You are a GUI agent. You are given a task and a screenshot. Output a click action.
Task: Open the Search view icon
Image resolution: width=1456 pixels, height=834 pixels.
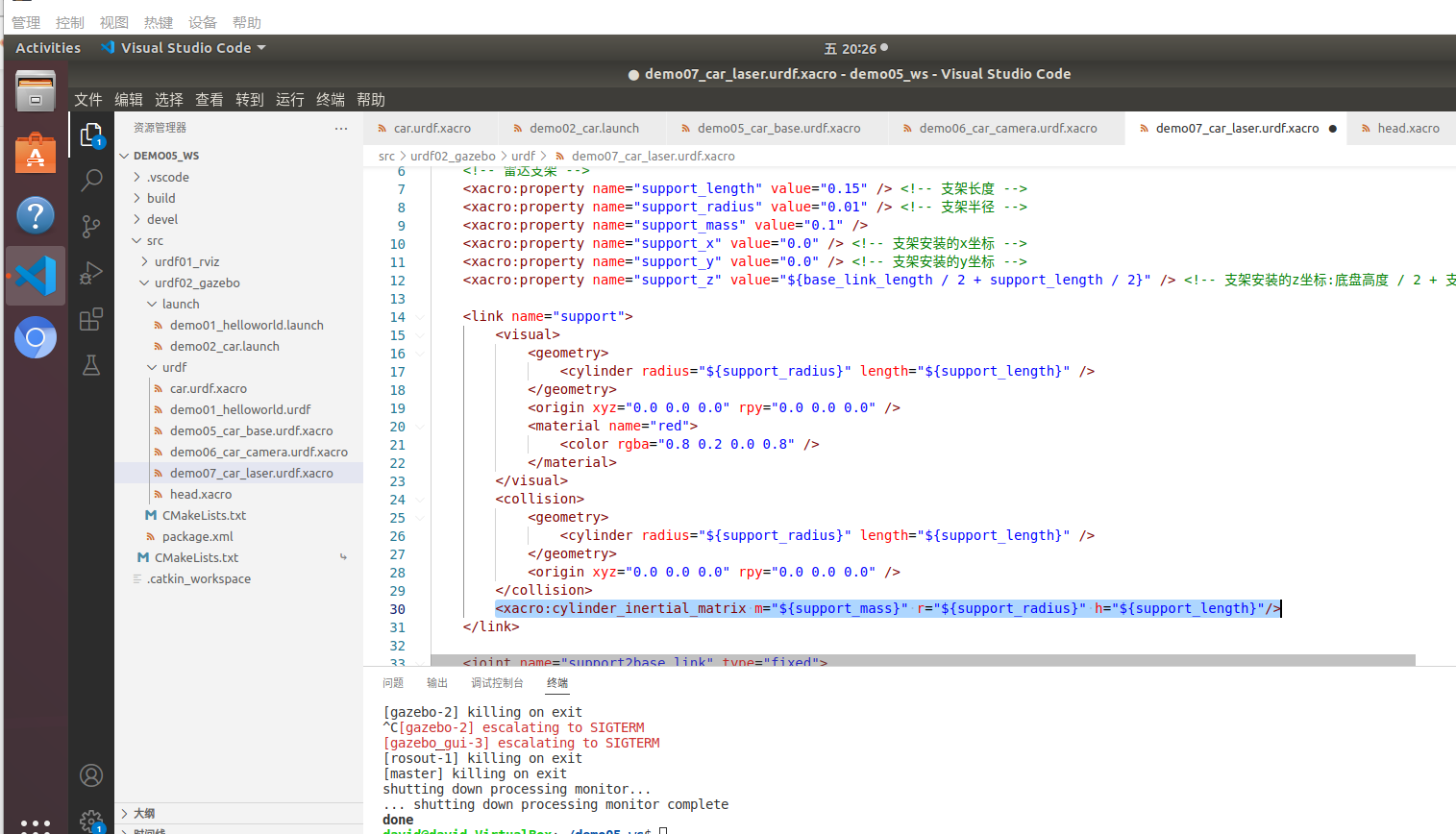click(x=91, y=180)
